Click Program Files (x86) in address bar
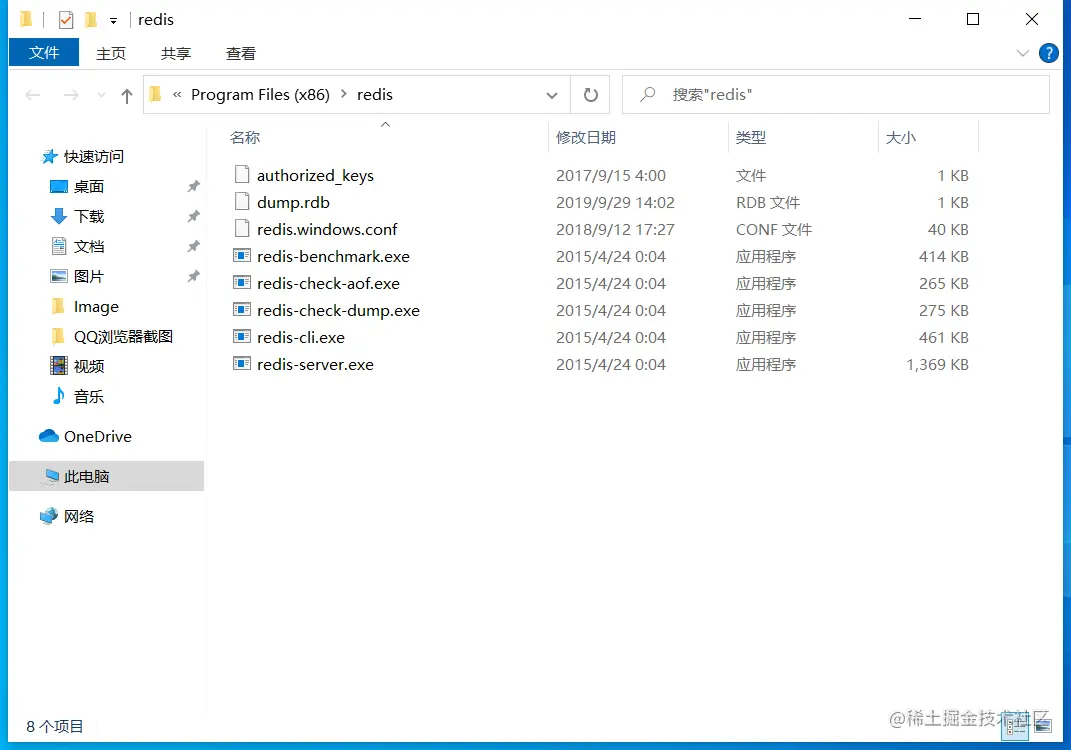Viewport: 1071px width, 750px height. coord(260,94)
